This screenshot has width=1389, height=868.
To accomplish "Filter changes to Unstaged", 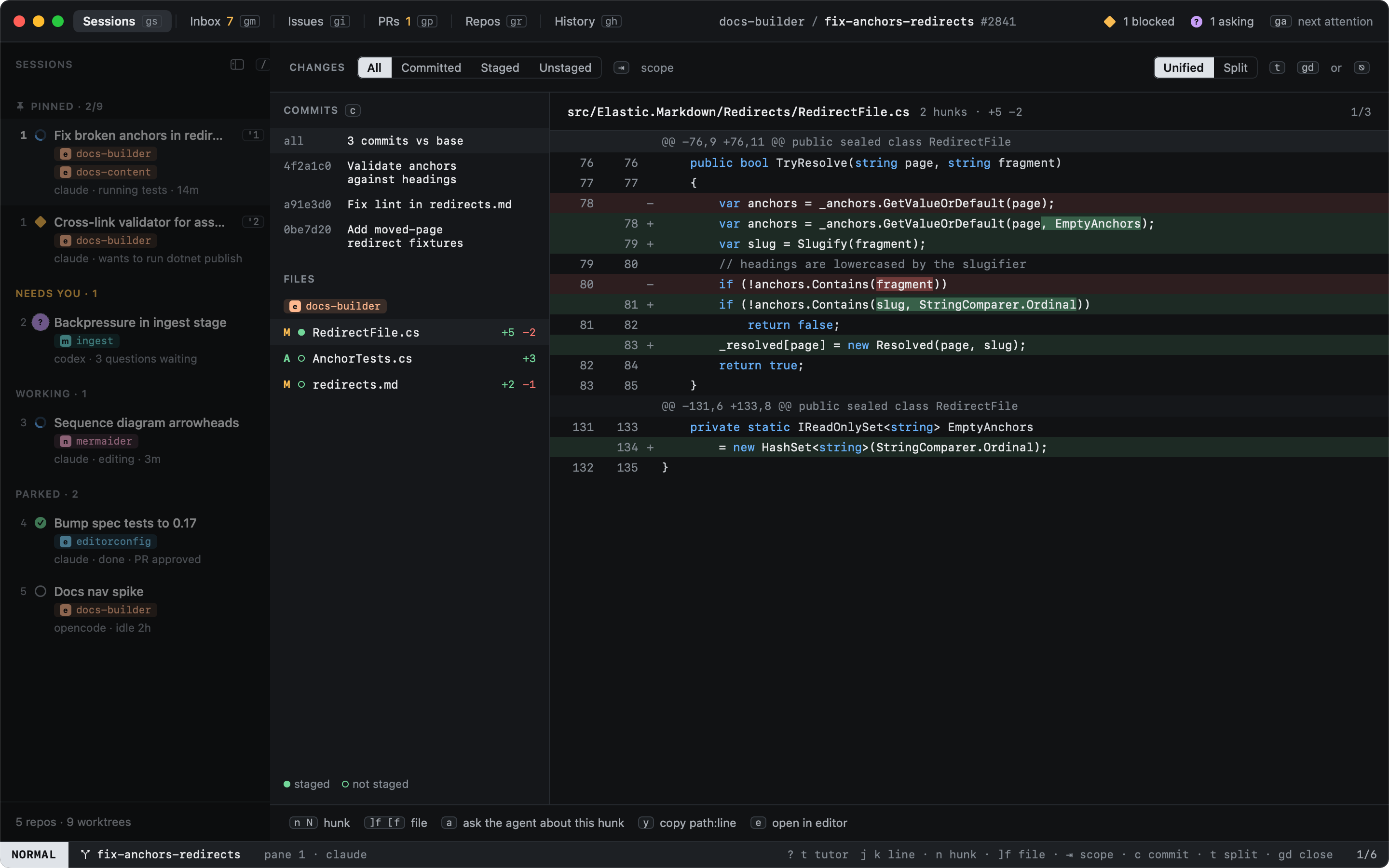I will click(565, 68).
